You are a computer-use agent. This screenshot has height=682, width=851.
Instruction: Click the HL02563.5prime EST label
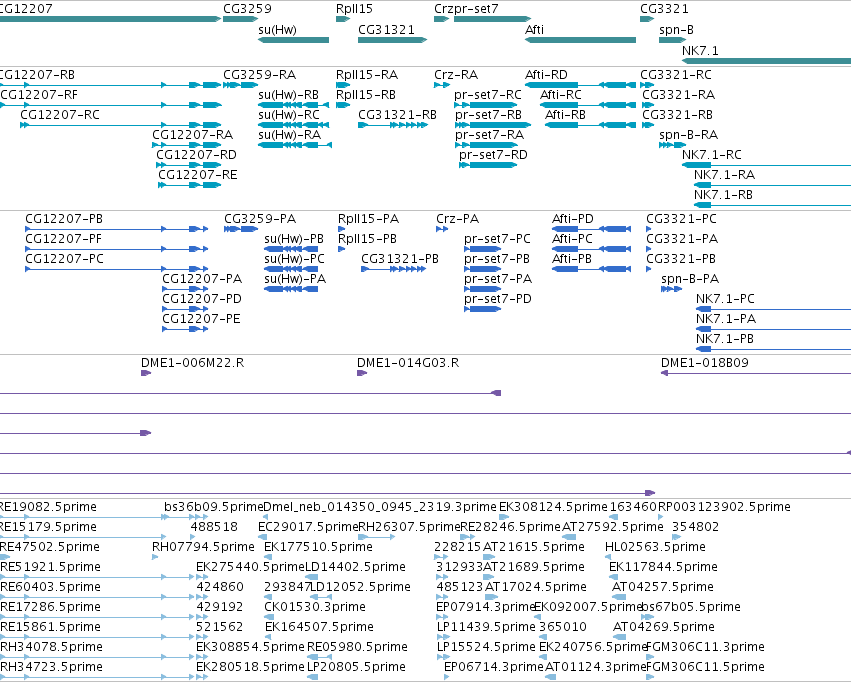tap(655, 547)
